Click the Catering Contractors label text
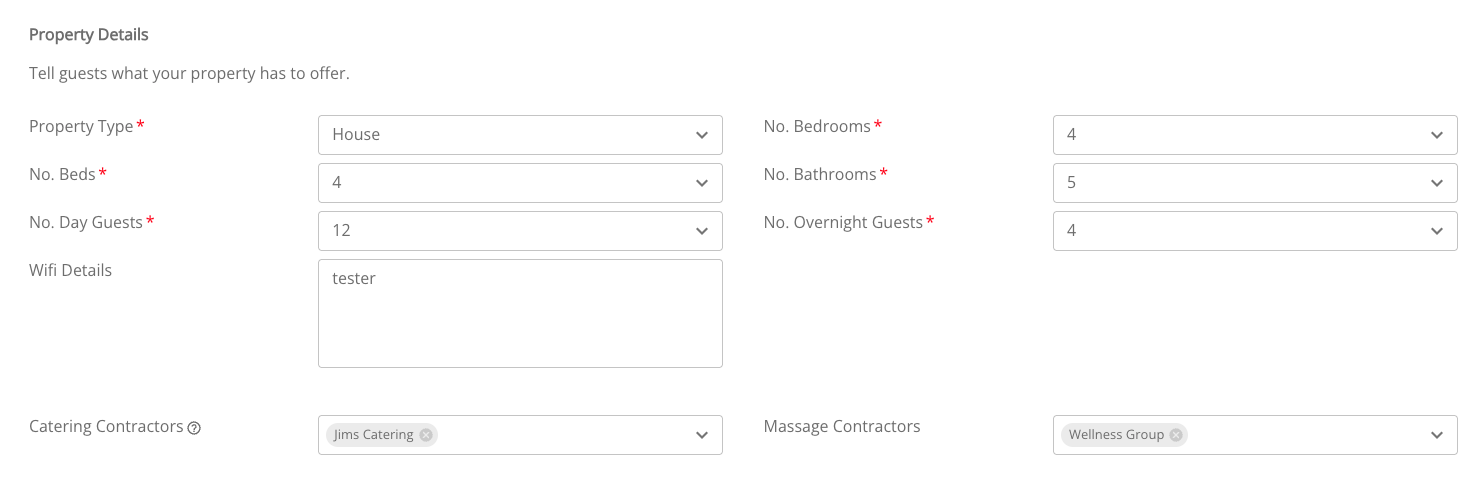The image size is (1483, 477). tap(106, 426)
